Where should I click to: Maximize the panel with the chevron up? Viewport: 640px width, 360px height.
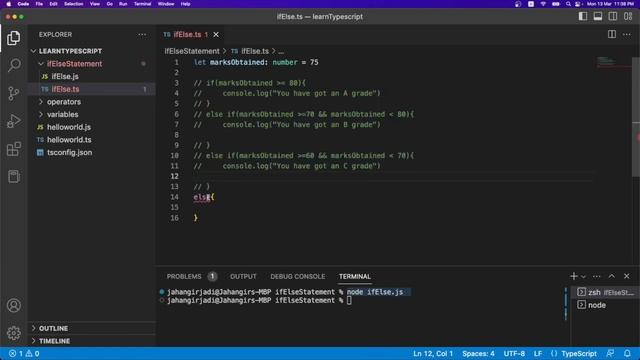(611, 276)
